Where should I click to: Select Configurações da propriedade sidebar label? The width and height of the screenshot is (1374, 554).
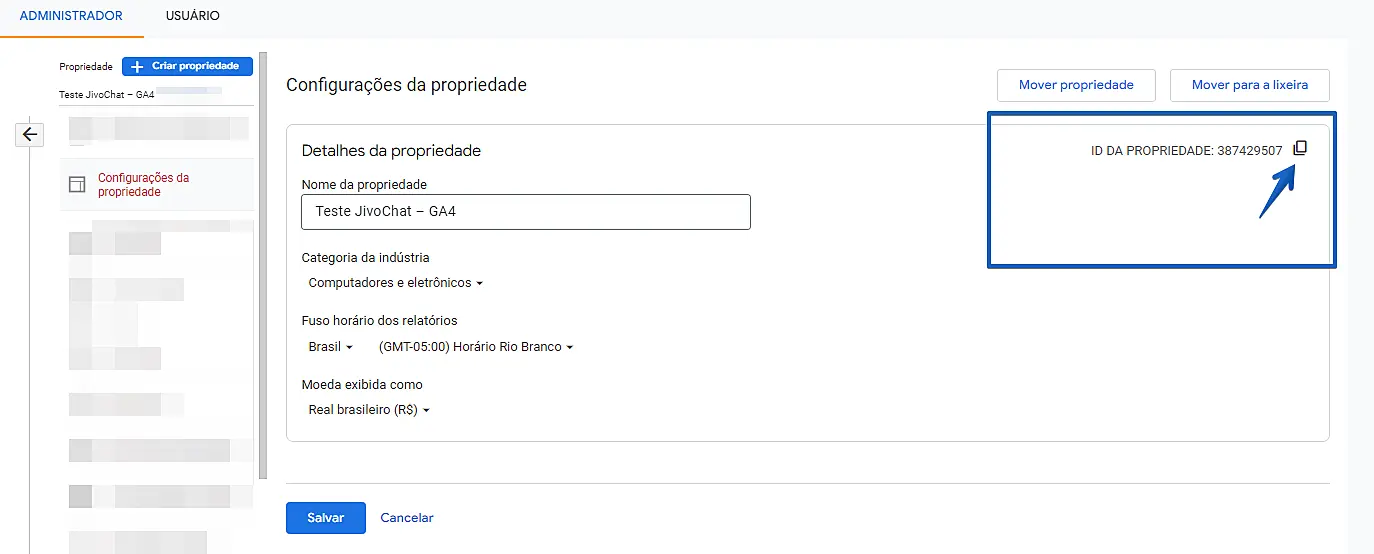(143, 185)
